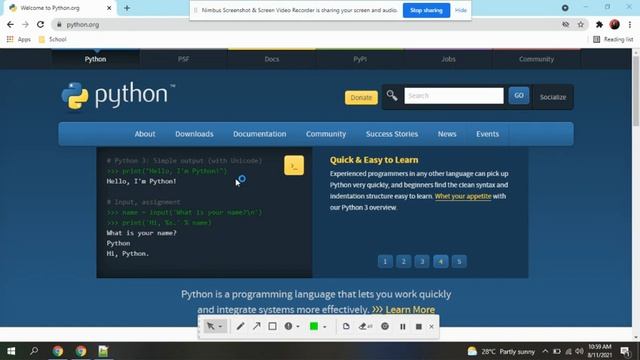Open the Chrome three-dot menu

[x=630, y=24]
